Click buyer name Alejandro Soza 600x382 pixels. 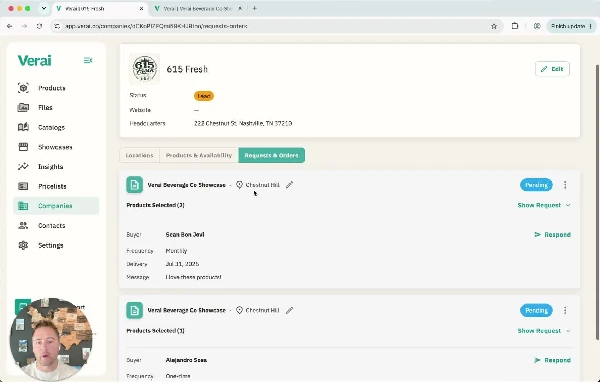click(186, 360)
